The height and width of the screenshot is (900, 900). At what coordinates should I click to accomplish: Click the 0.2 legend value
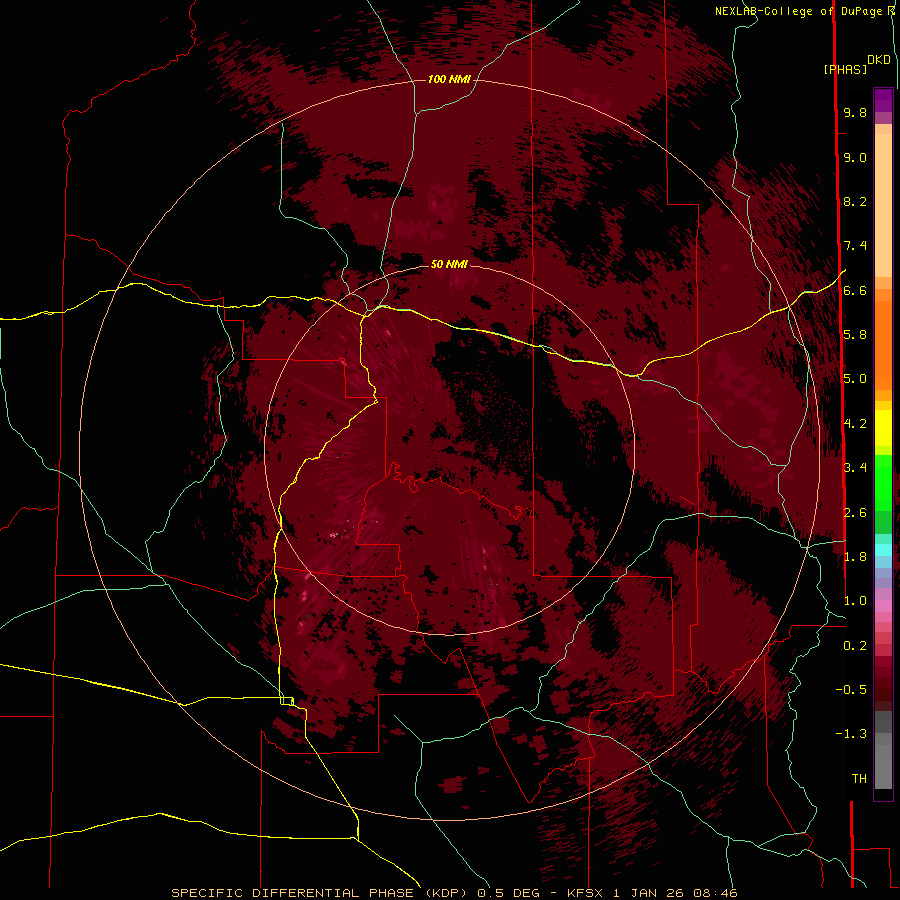coord(855,646)
